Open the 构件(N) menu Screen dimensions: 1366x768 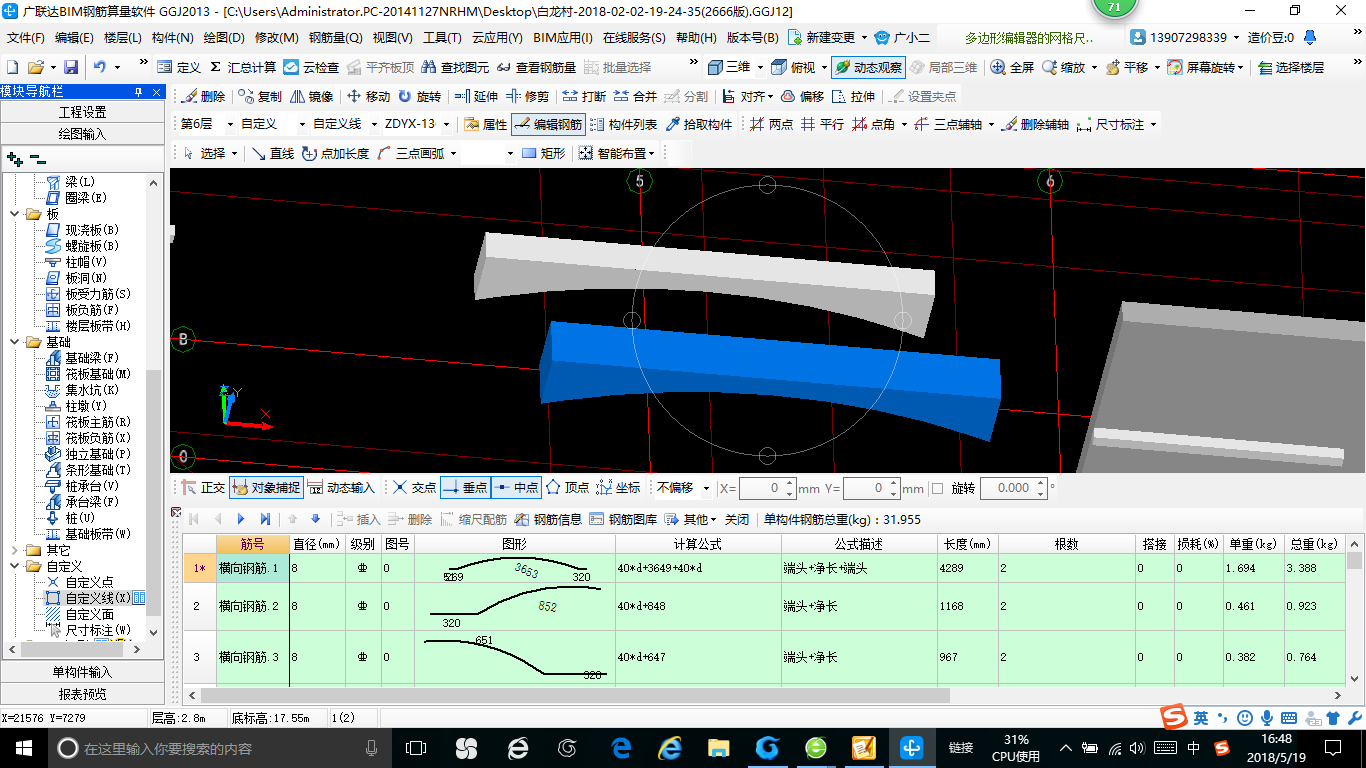(x=172, y=38)
